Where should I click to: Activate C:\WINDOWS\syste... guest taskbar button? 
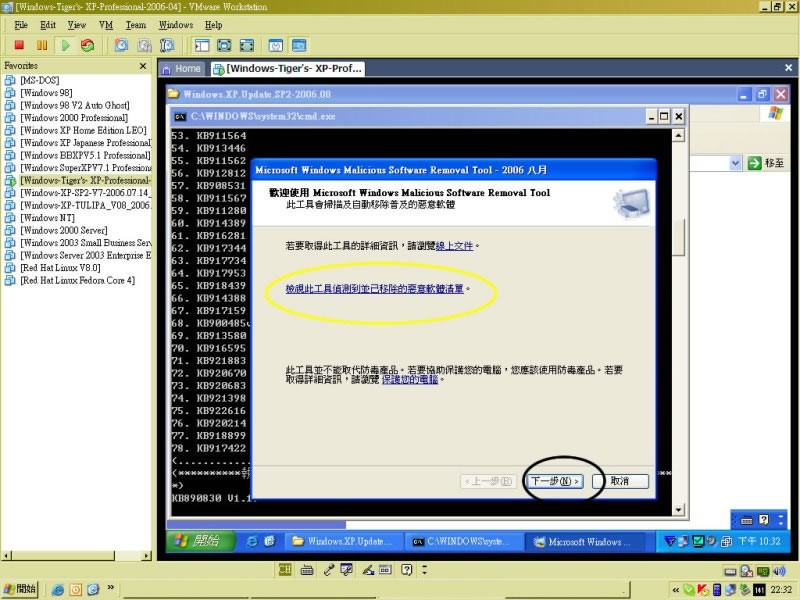click(x=464, y=542)
